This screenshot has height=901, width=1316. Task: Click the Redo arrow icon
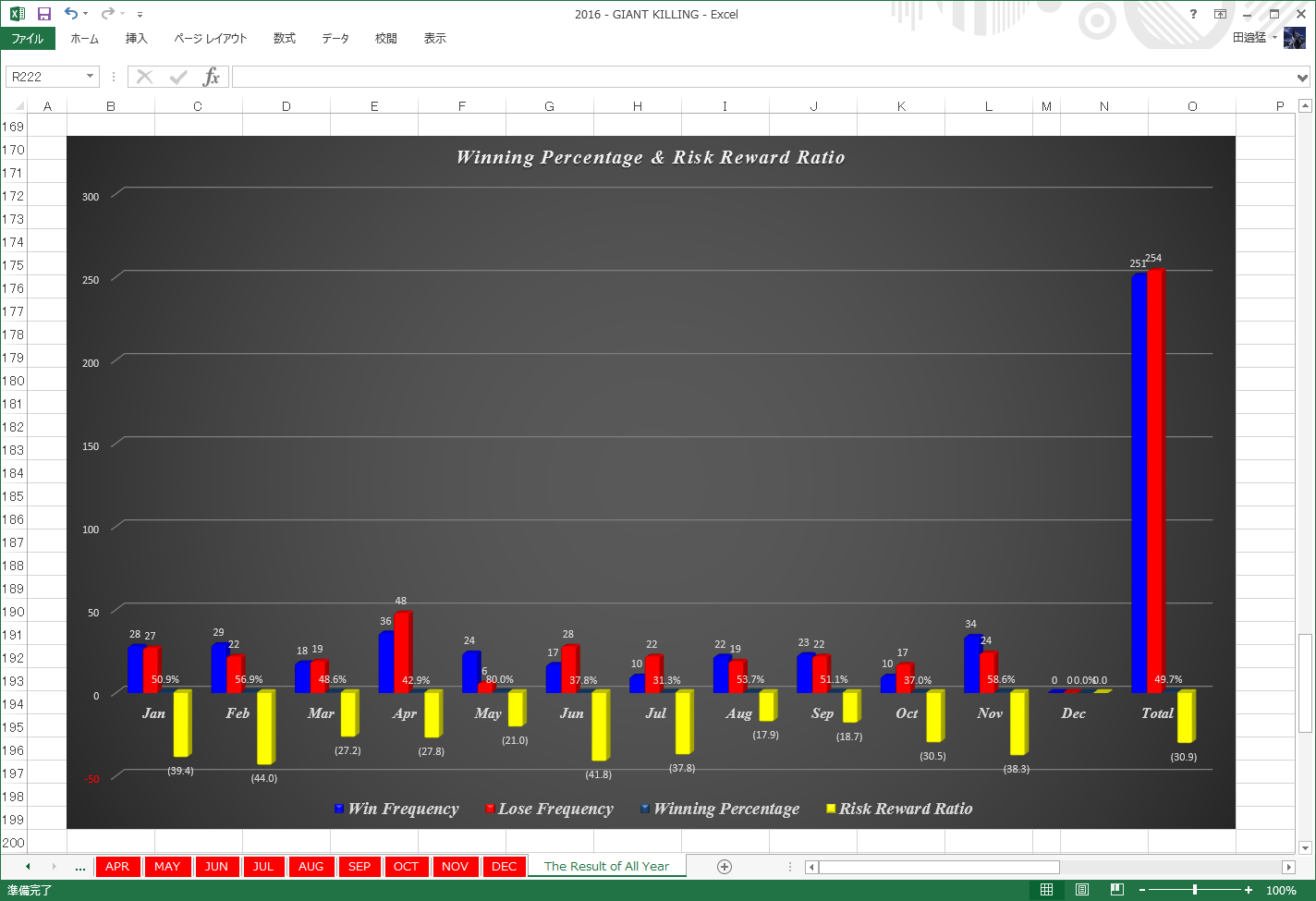(x=107, y=14)
